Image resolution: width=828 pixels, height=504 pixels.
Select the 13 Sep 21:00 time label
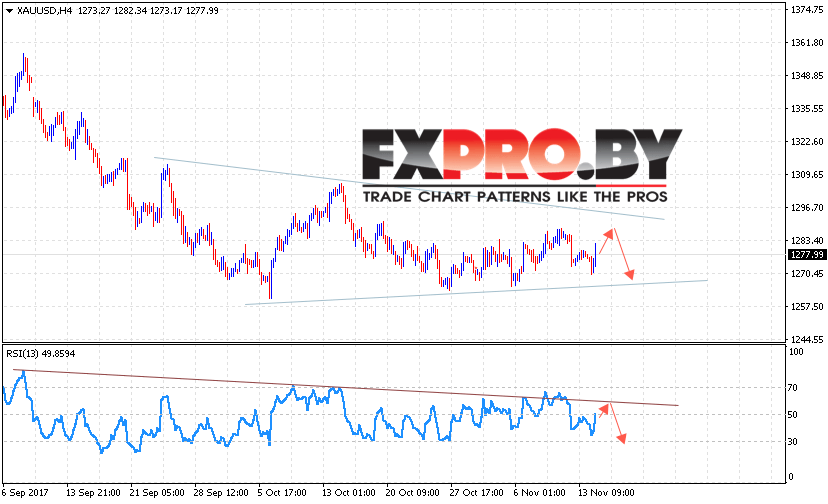coord(93,492)
